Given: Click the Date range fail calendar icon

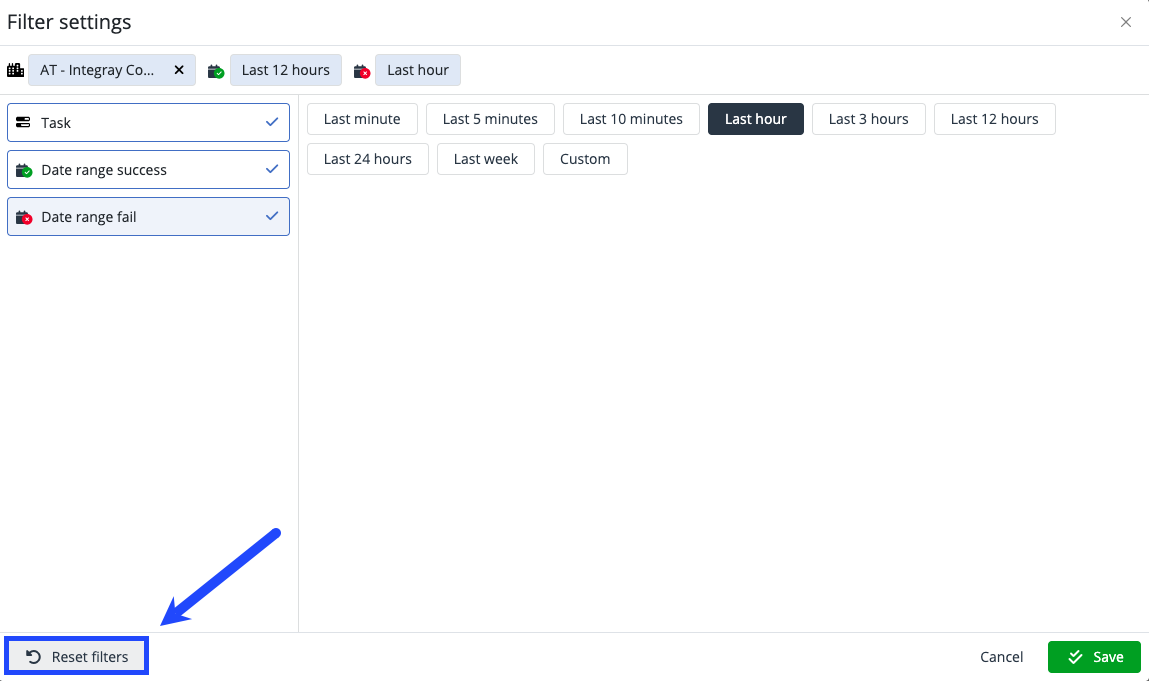Looking at the screenshot, I should [x=23, y=217].
